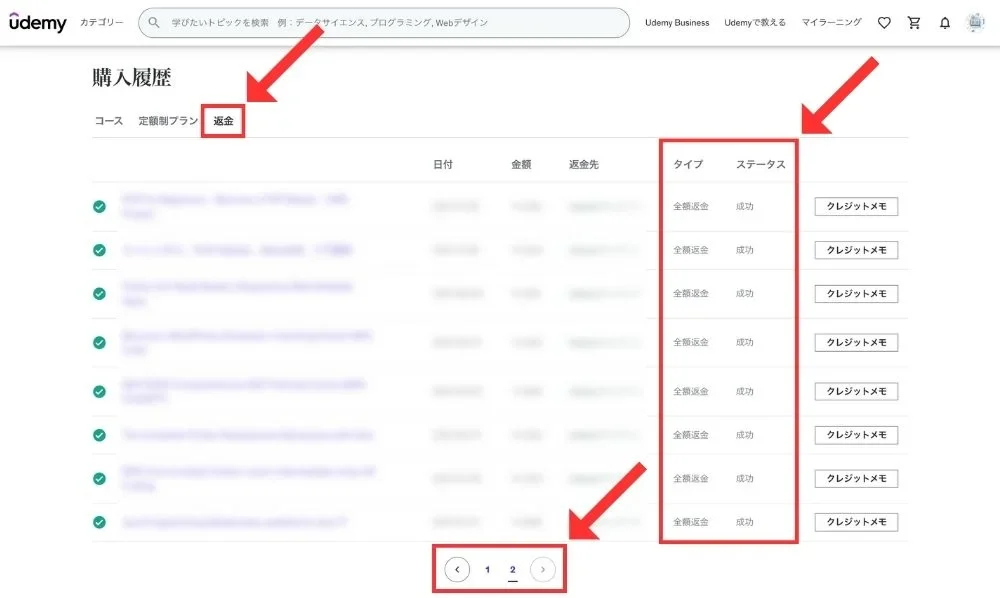Click クレジットメモ button in first row
The height and width of the screenshot is (598, 1000).
pos(856,207)
